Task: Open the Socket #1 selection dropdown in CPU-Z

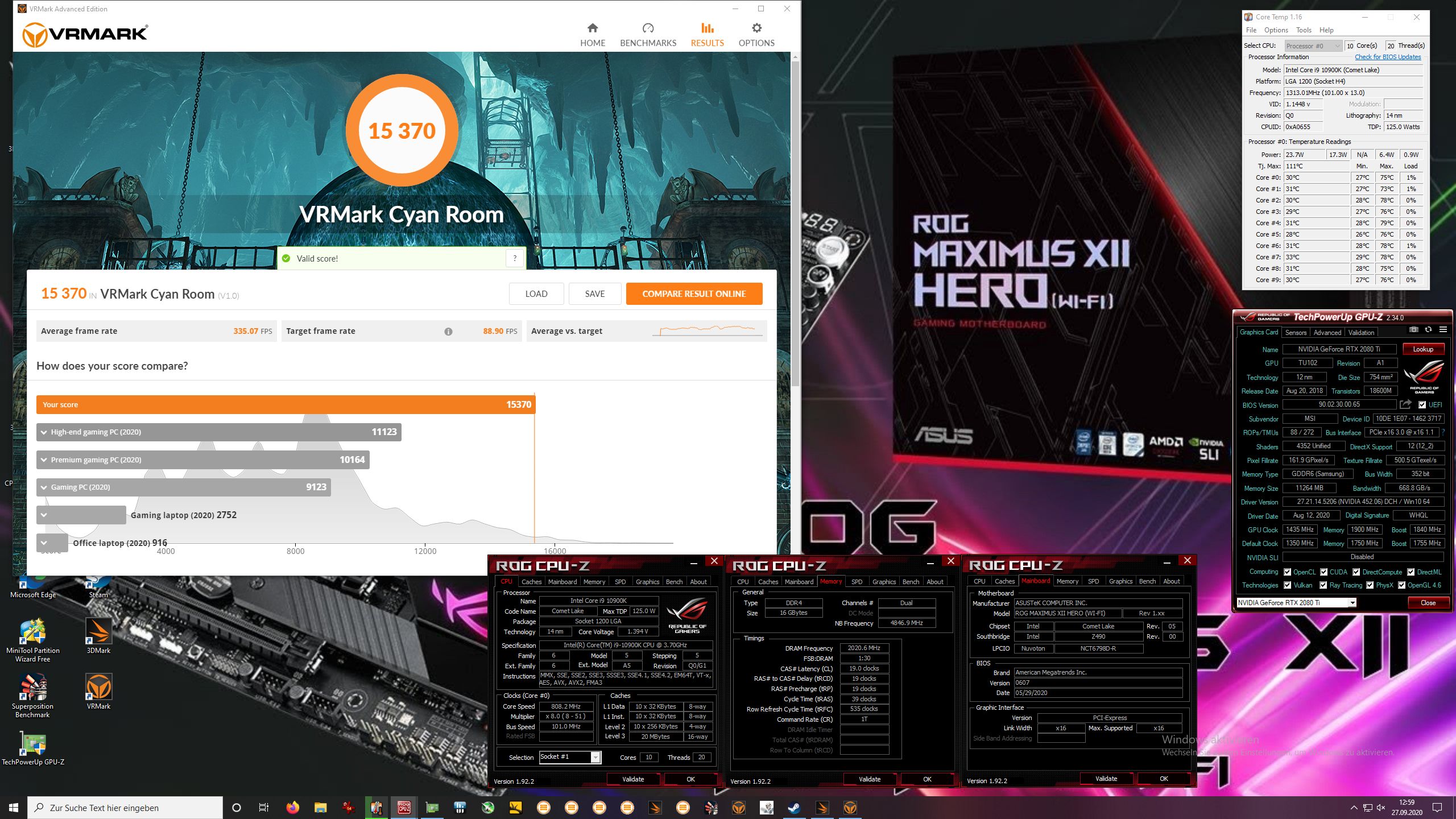Action: tap(570, 757)
